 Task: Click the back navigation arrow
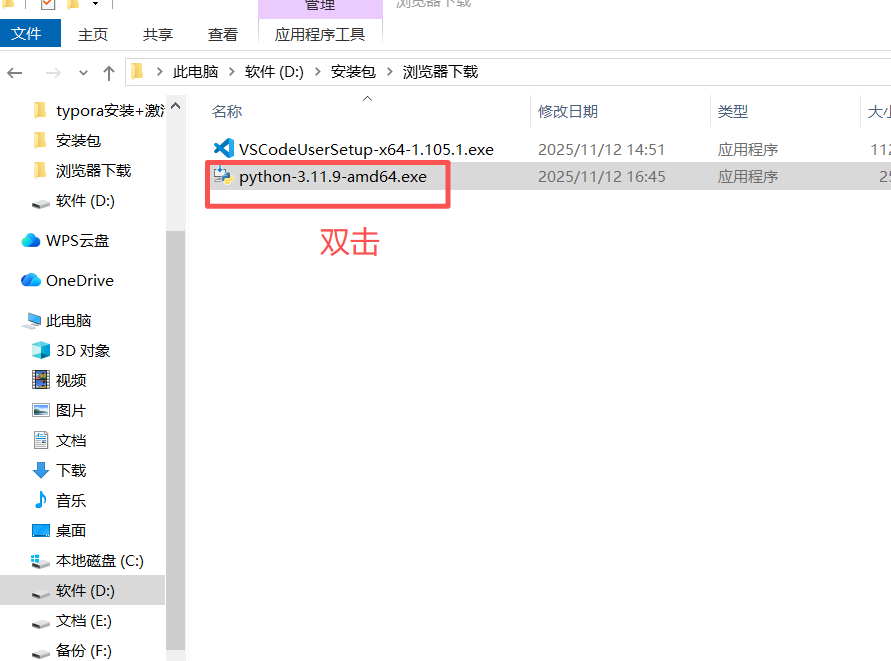[15, 73]
